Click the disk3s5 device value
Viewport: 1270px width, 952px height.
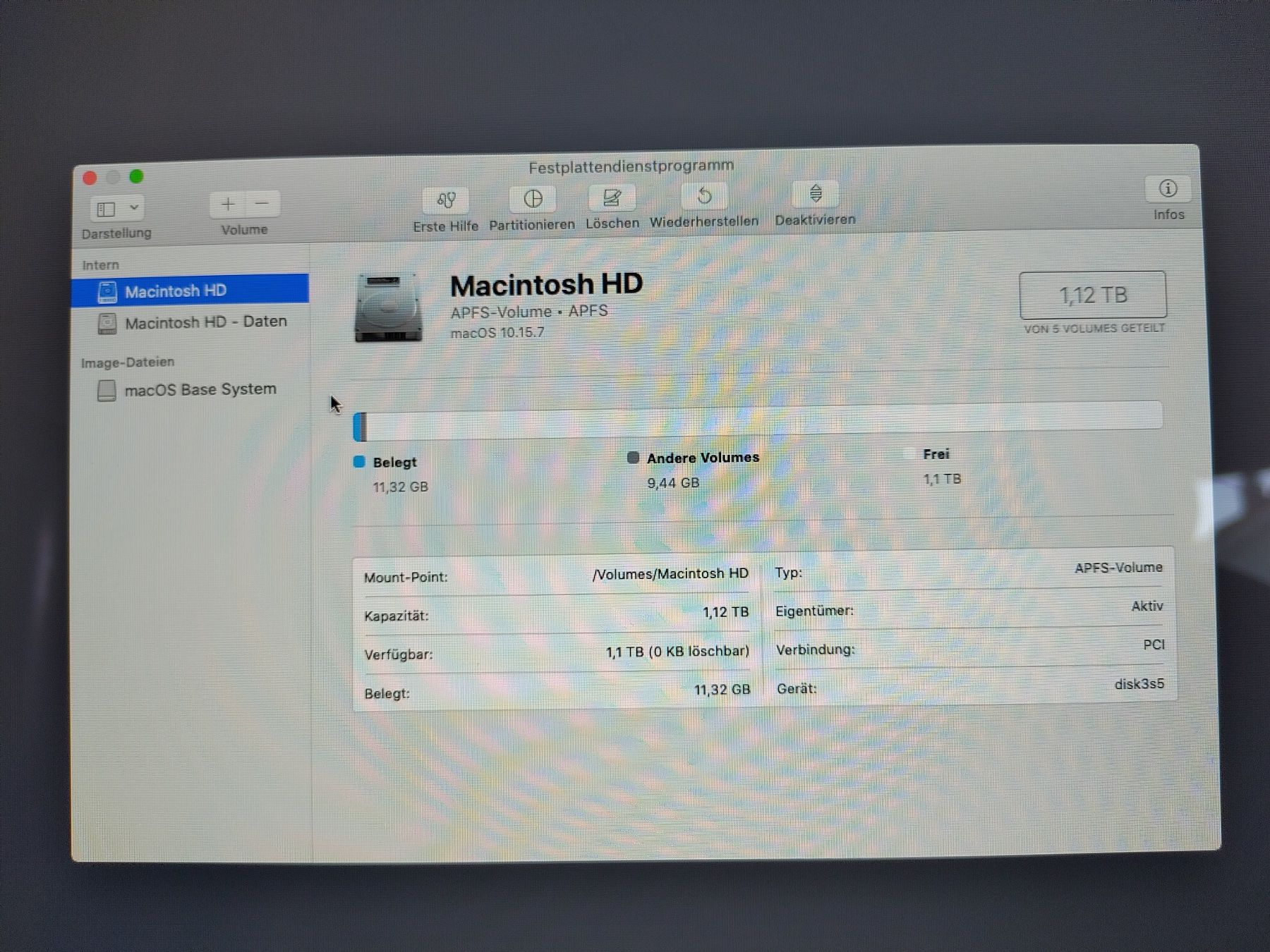pyautogui.click(x=1139, y=684)
